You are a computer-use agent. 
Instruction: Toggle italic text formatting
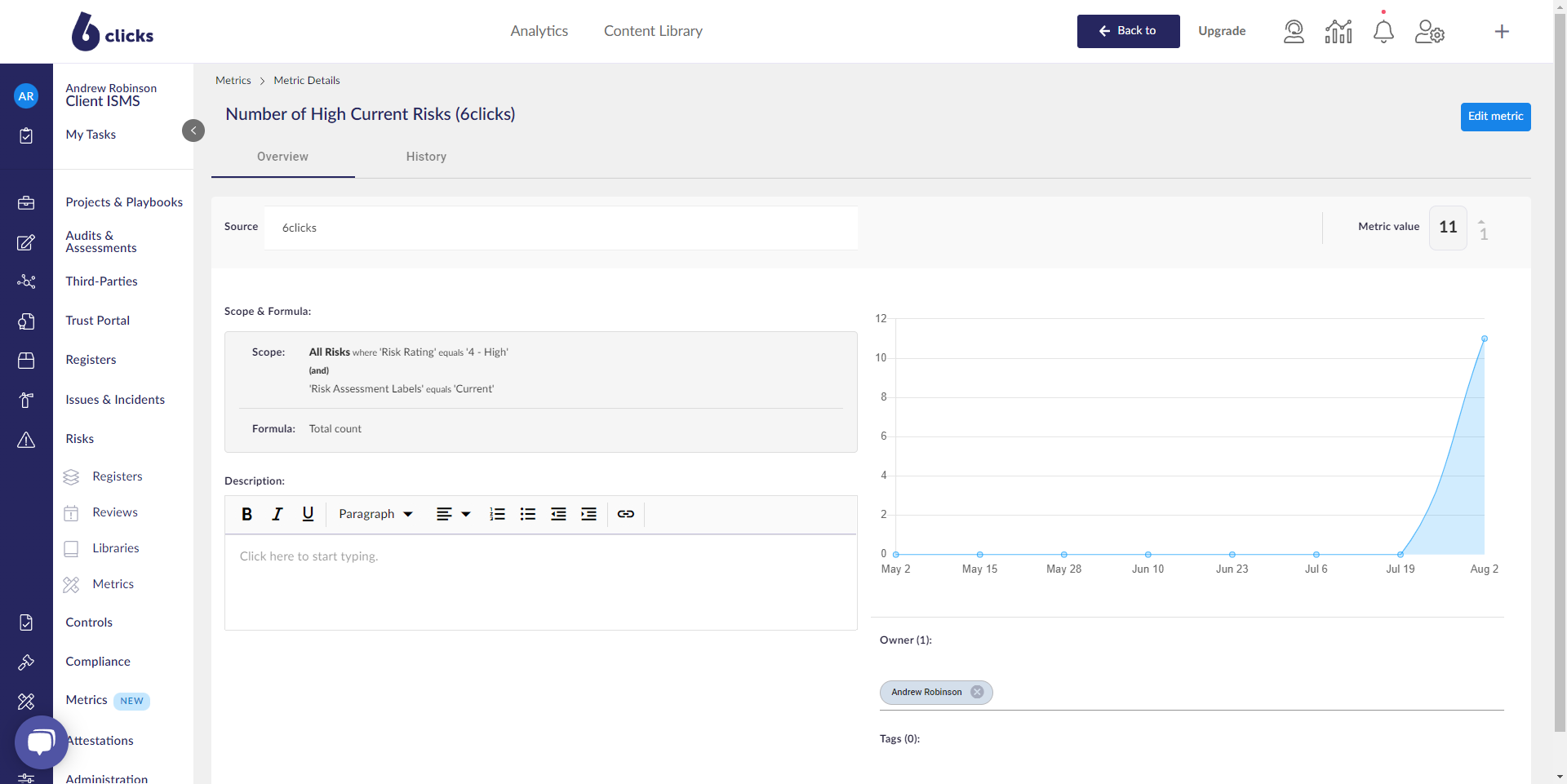tap(277, 514)
